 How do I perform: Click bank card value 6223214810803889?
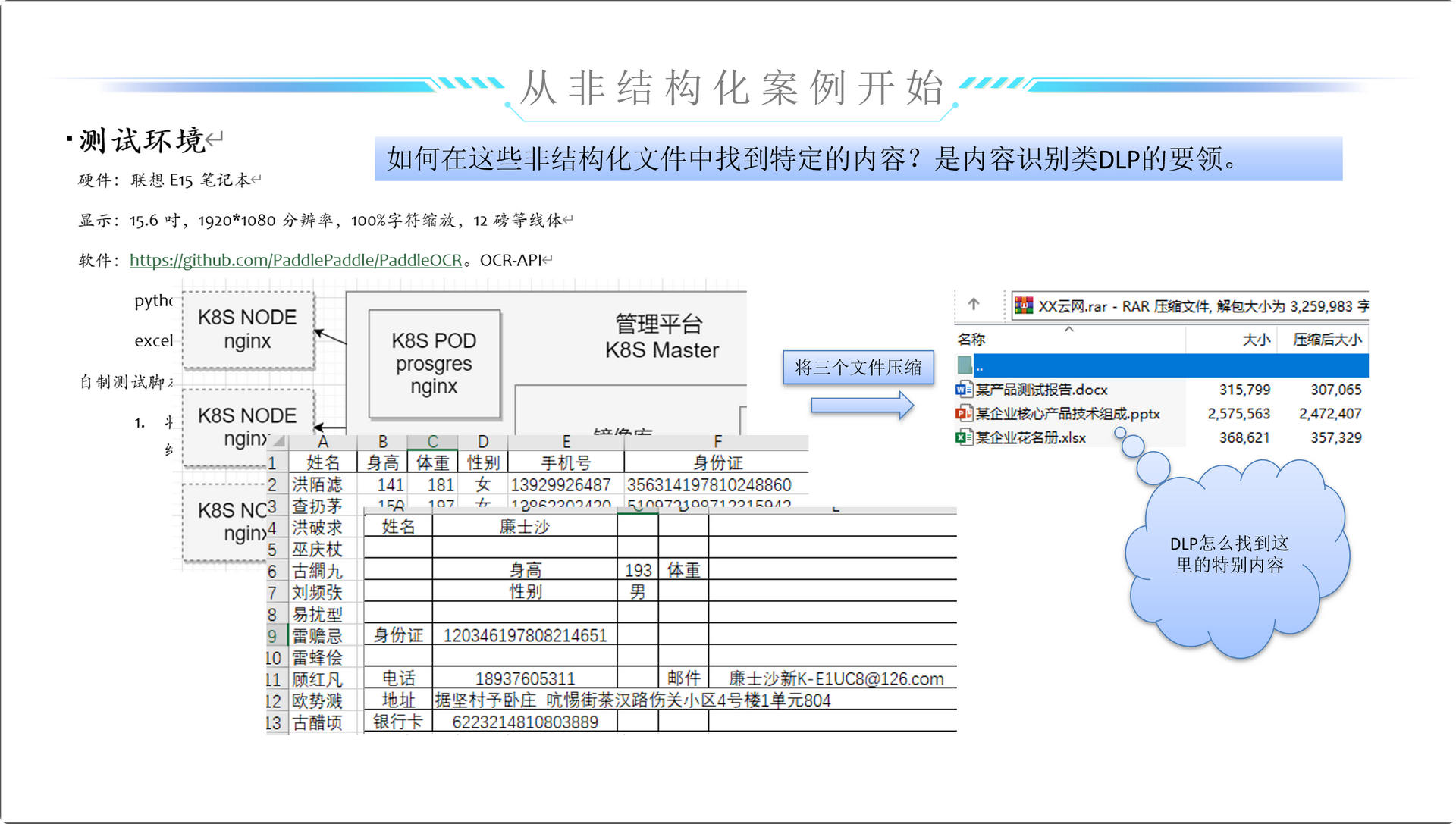(x=525, y=722)
